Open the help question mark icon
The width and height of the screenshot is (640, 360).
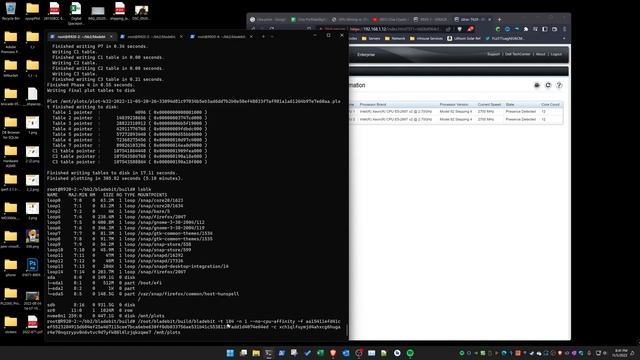coord(559,85)
